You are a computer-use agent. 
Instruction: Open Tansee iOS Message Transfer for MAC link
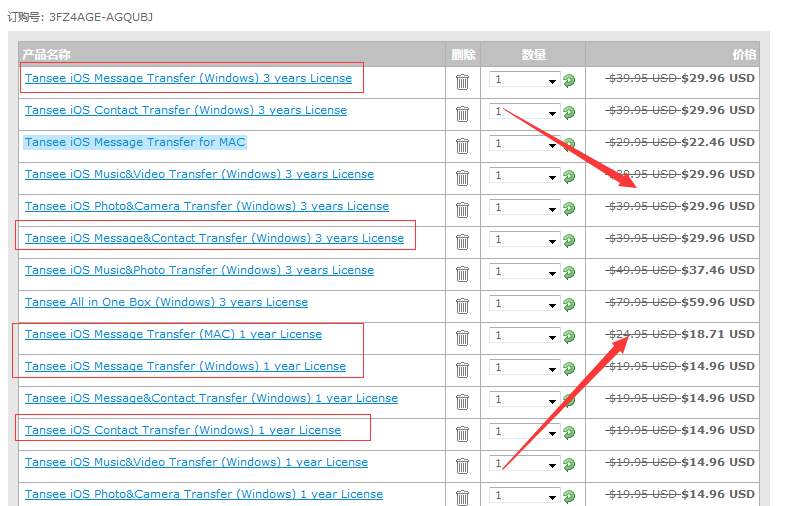click(135, 142)
